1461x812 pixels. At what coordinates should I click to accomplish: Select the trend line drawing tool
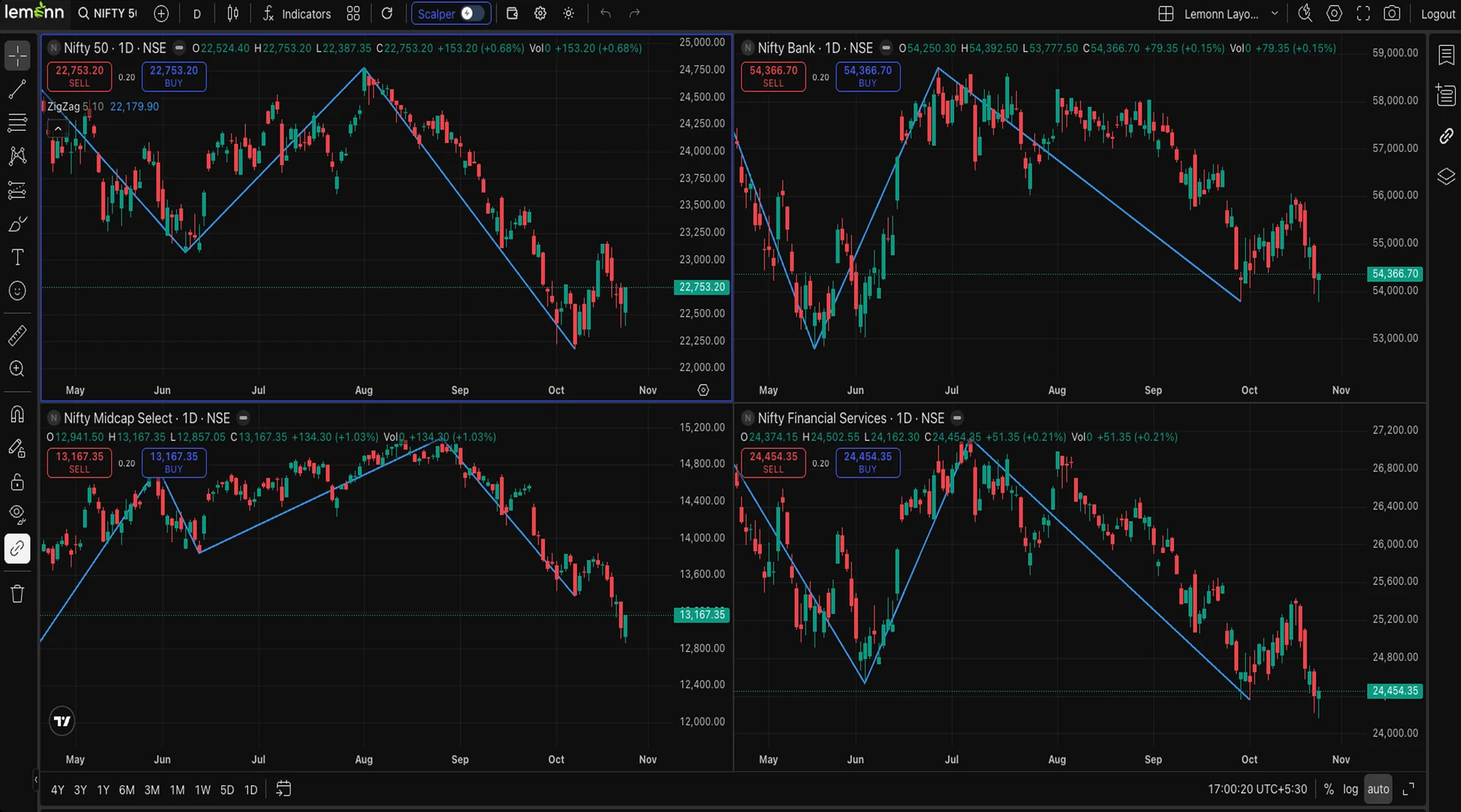pos(18,89)
